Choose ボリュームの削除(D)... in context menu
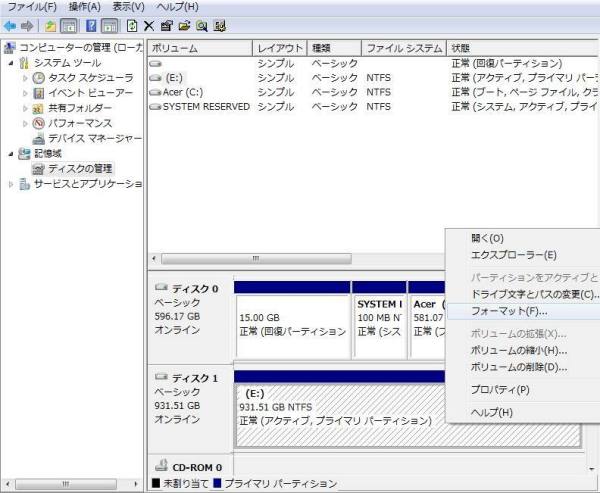Viewport: 600px width, 493px height. click(x=518, y=367)
